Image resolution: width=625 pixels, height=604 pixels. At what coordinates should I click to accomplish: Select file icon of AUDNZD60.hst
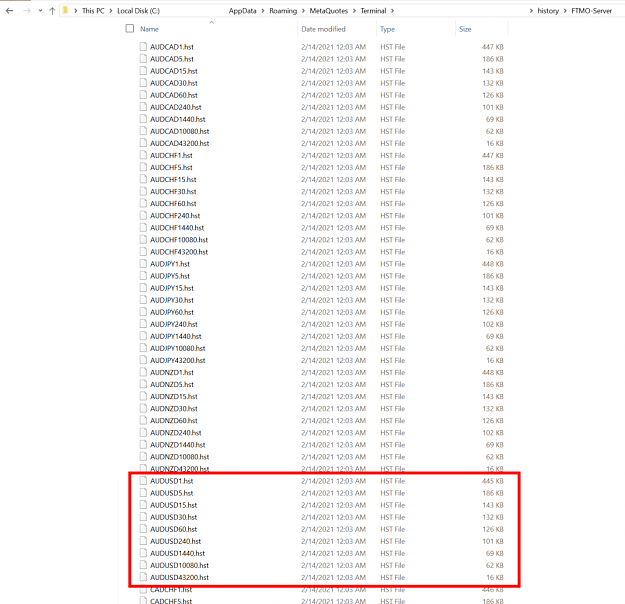pos(143,420)
